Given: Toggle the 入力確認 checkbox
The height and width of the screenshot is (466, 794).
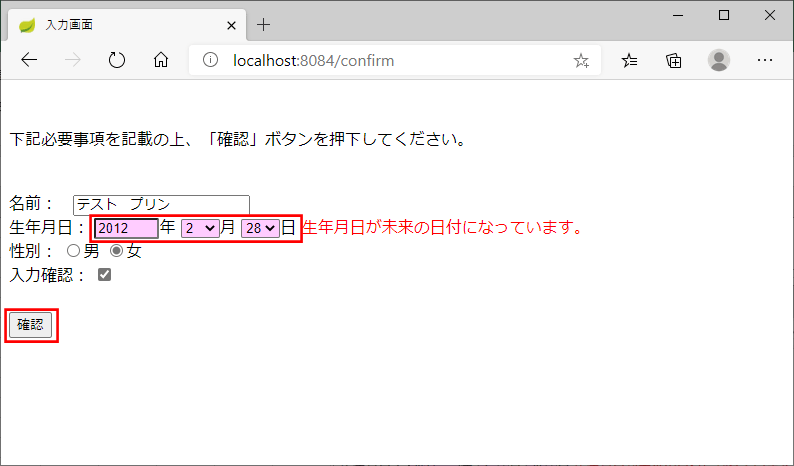Looking at the screenshot, I should click(104, 275).
